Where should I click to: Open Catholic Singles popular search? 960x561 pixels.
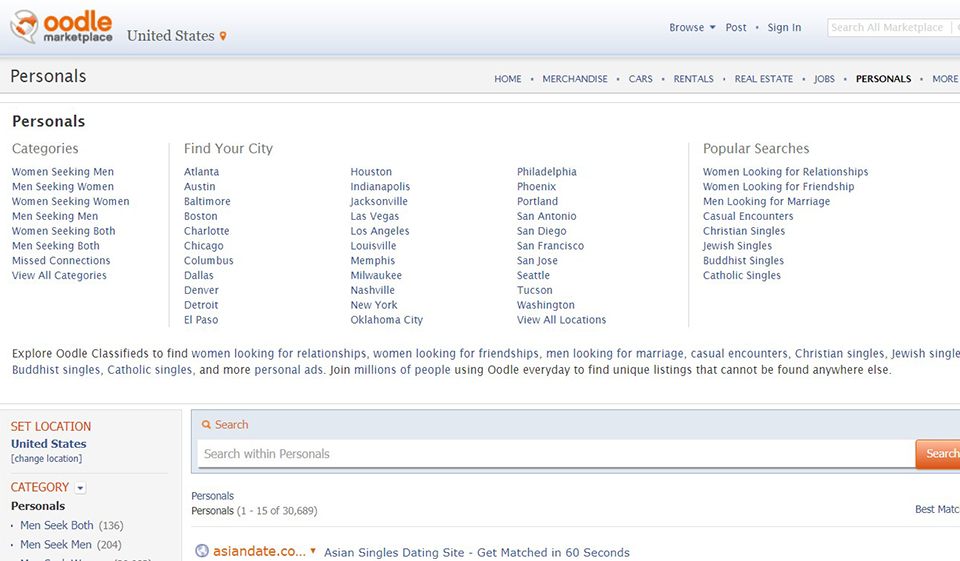741,275
